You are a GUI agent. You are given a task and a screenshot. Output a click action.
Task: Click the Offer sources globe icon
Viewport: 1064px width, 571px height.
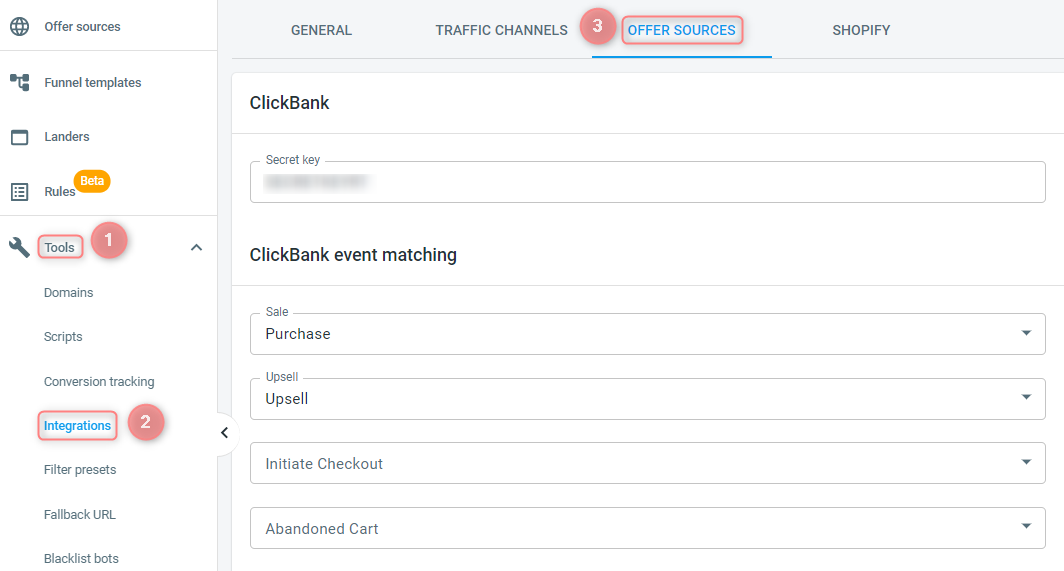(x=20, y=26)
